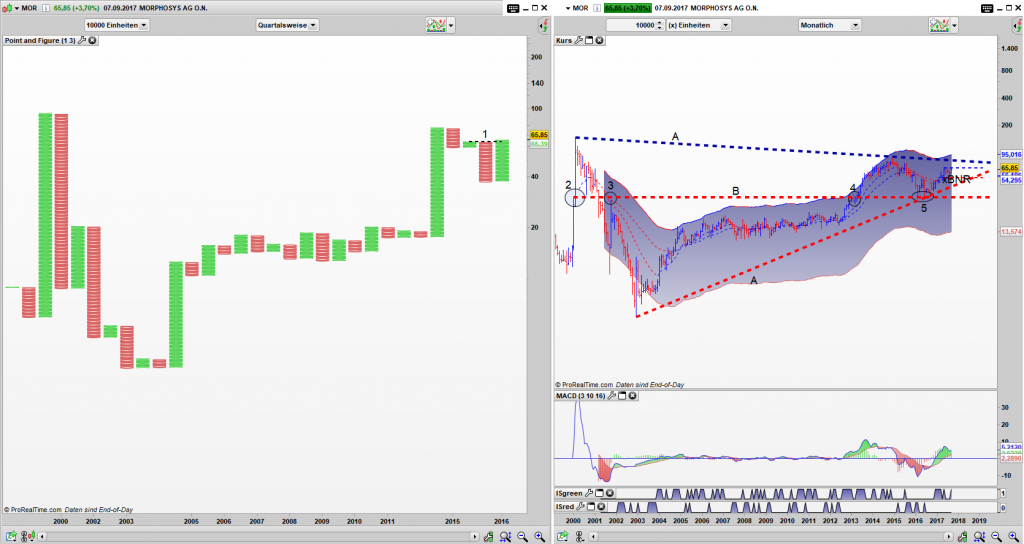
Task: Click add-indicator chart icon in left window toolbar
Action: pos(436,25)
